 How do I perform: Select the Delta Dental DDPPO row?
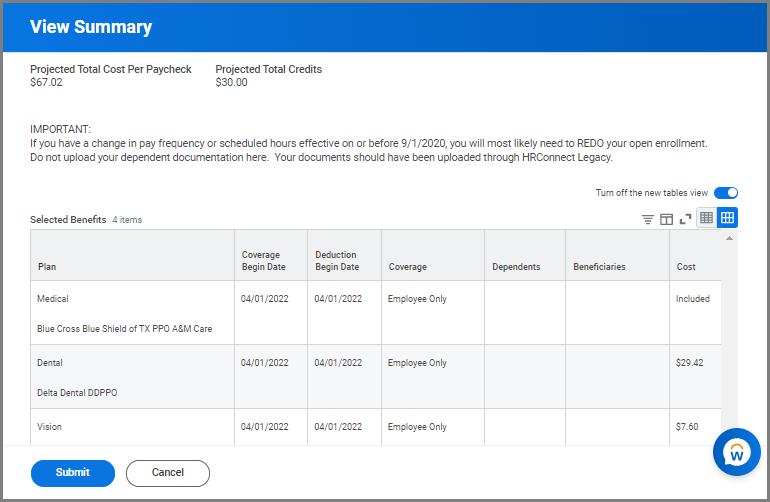[77, 393]
